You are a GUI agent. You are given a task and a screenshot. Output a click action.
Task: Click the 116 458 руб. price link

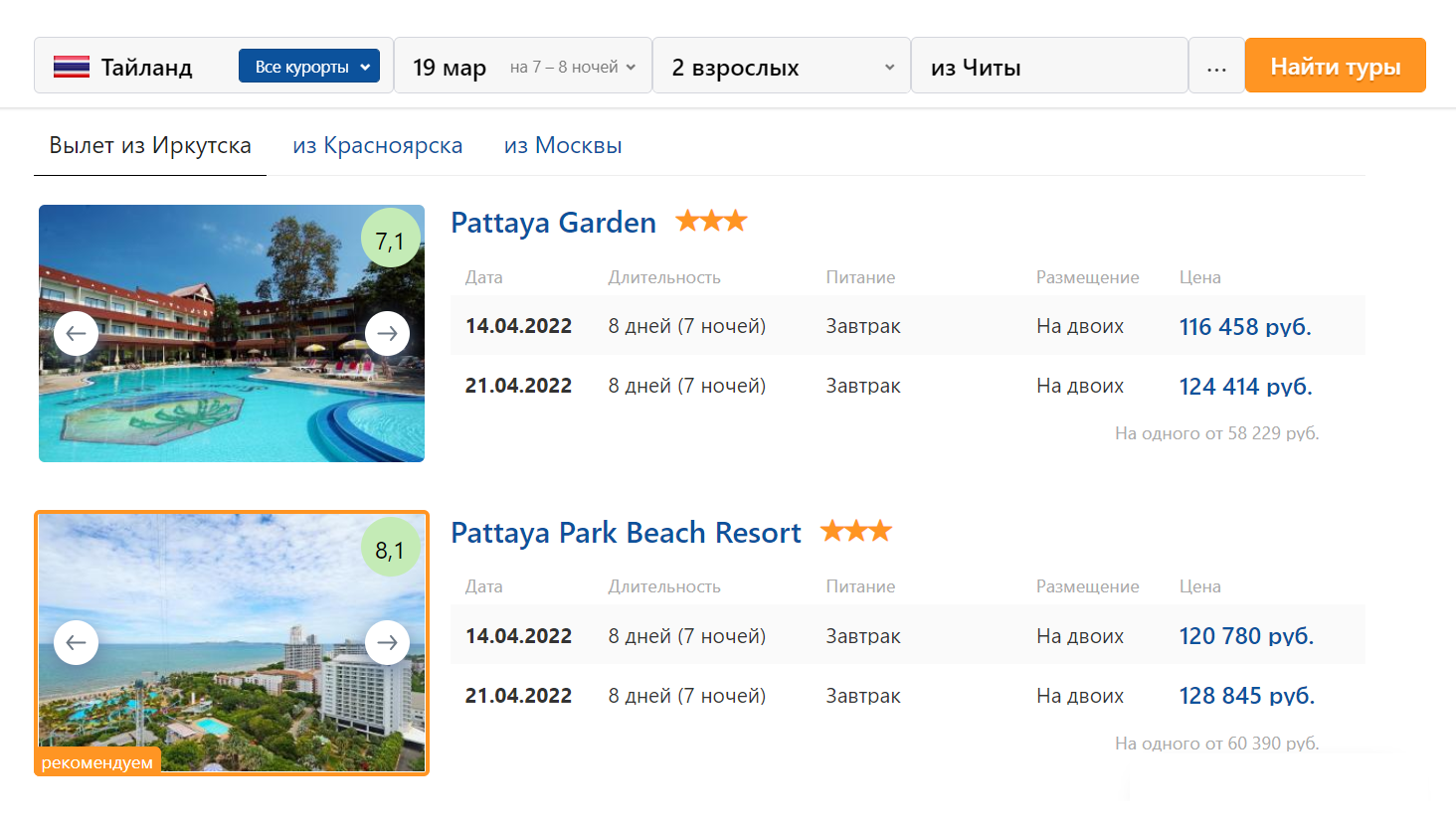pyautogui.click(x=1245, y=326)
